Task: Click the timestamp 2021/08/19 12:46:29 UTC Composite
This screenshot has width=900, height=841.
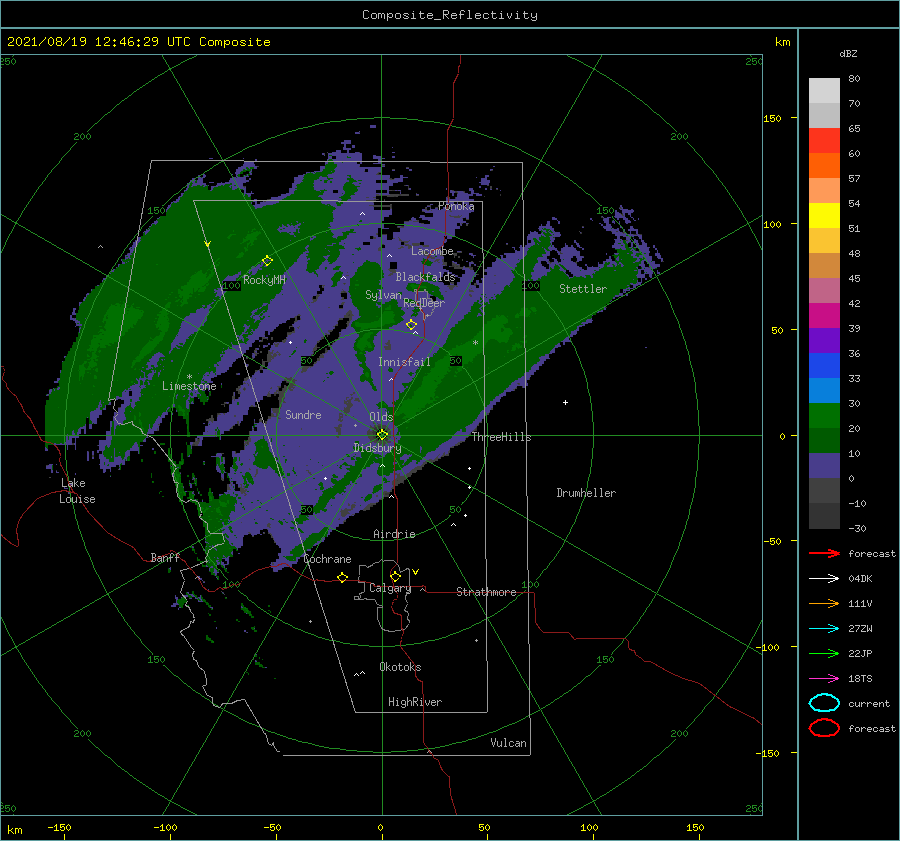Action: [x=138, y=42]
